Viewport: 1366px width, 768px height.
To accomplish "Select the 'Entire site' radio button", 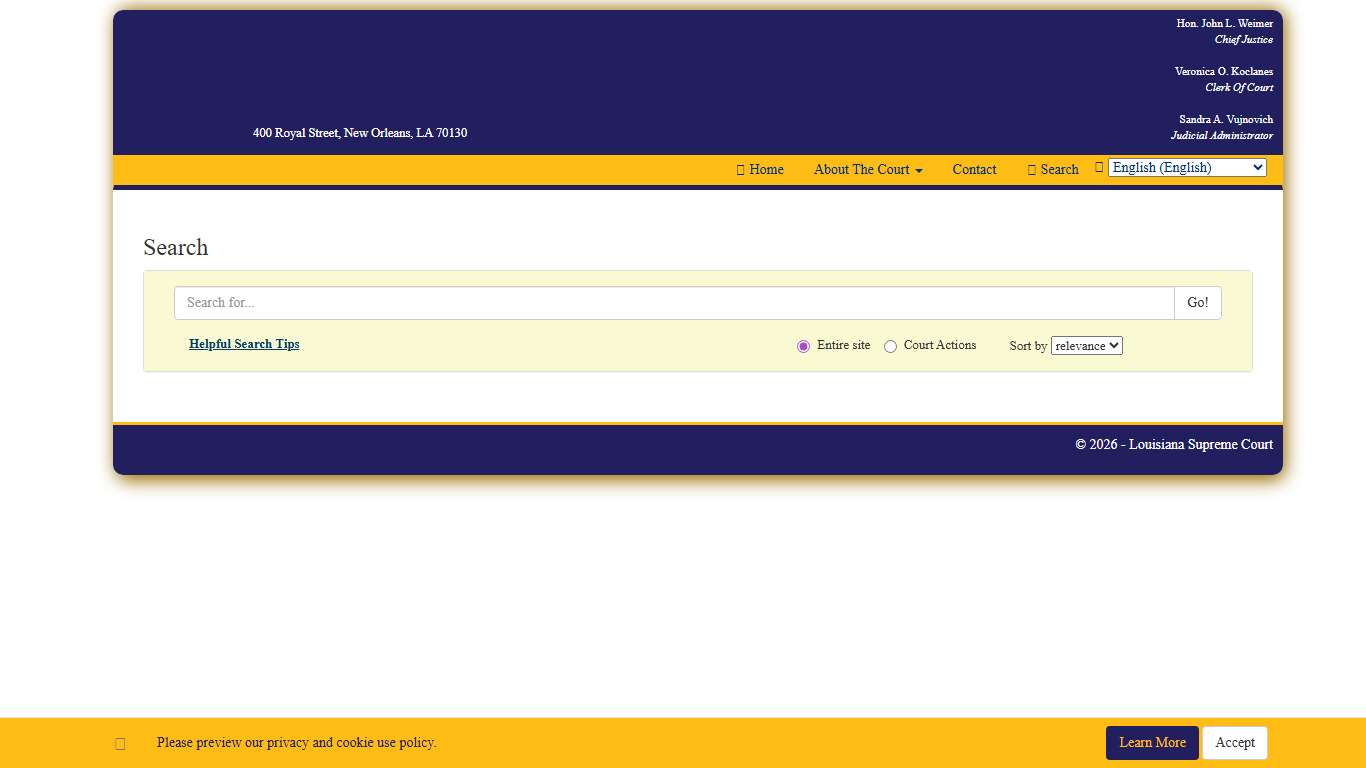I will click(x=803, y=345).
